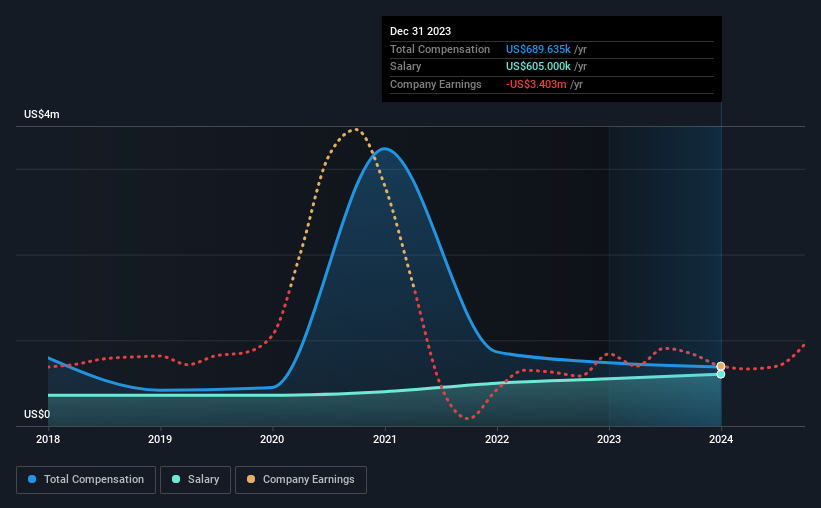Select the orange Company Earnings marker at 2024
The height and width of the screenshot is (508, 821).
[721, 366]
